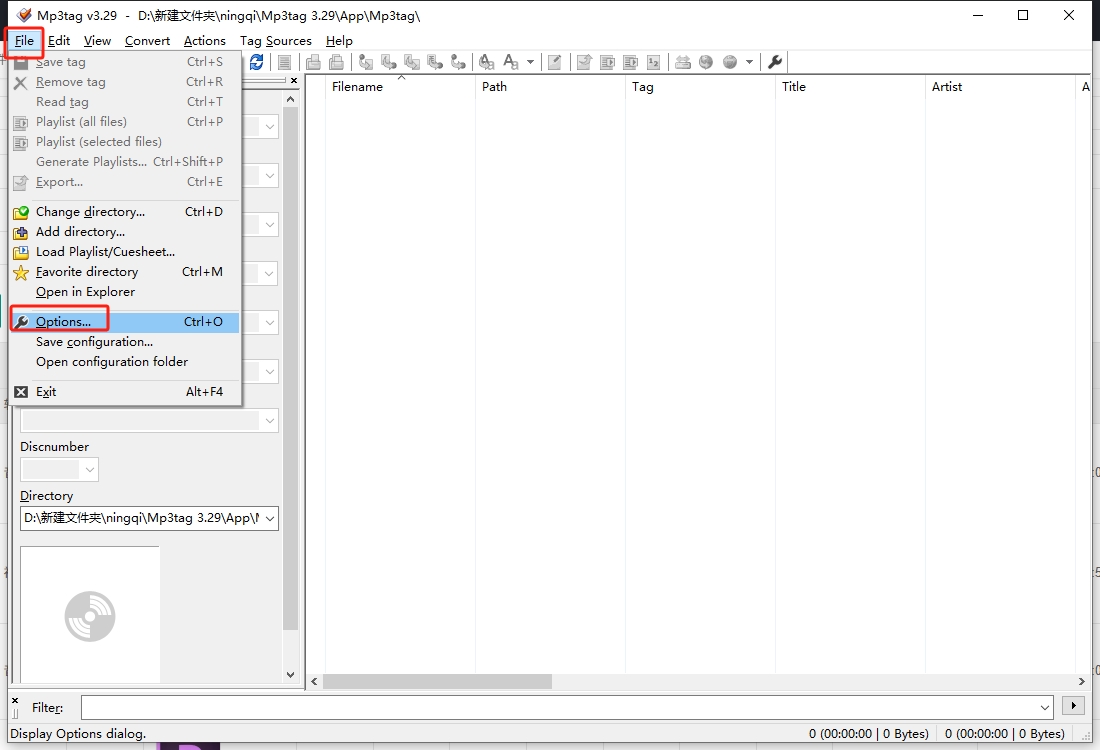Click the Filter go arrow button
Screen dimensions: 1100x750
click(1073, 706)
